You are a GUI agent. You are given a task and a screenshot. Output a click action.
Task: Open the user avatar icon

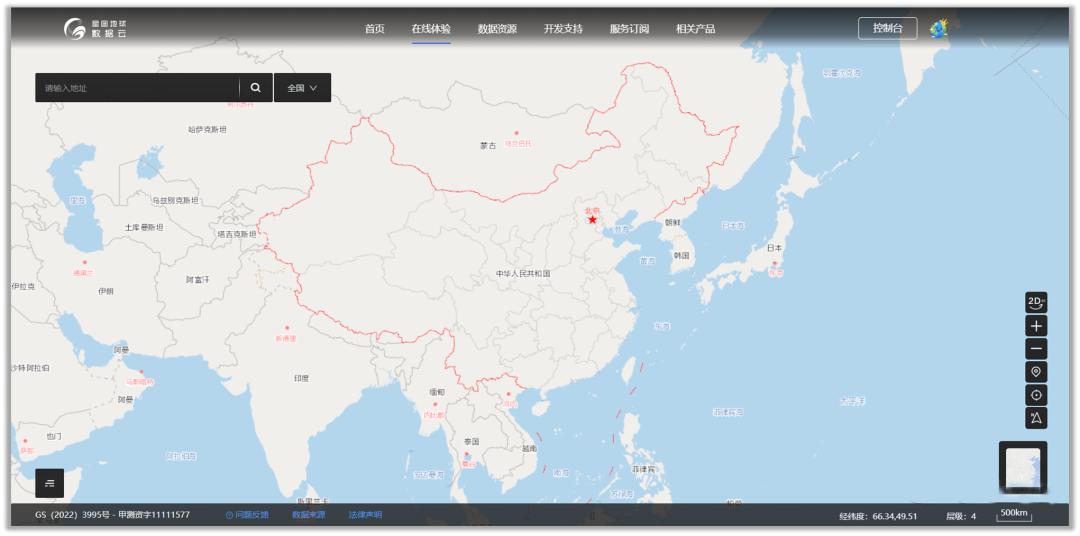pyautogui.click(x=939, y=29)
